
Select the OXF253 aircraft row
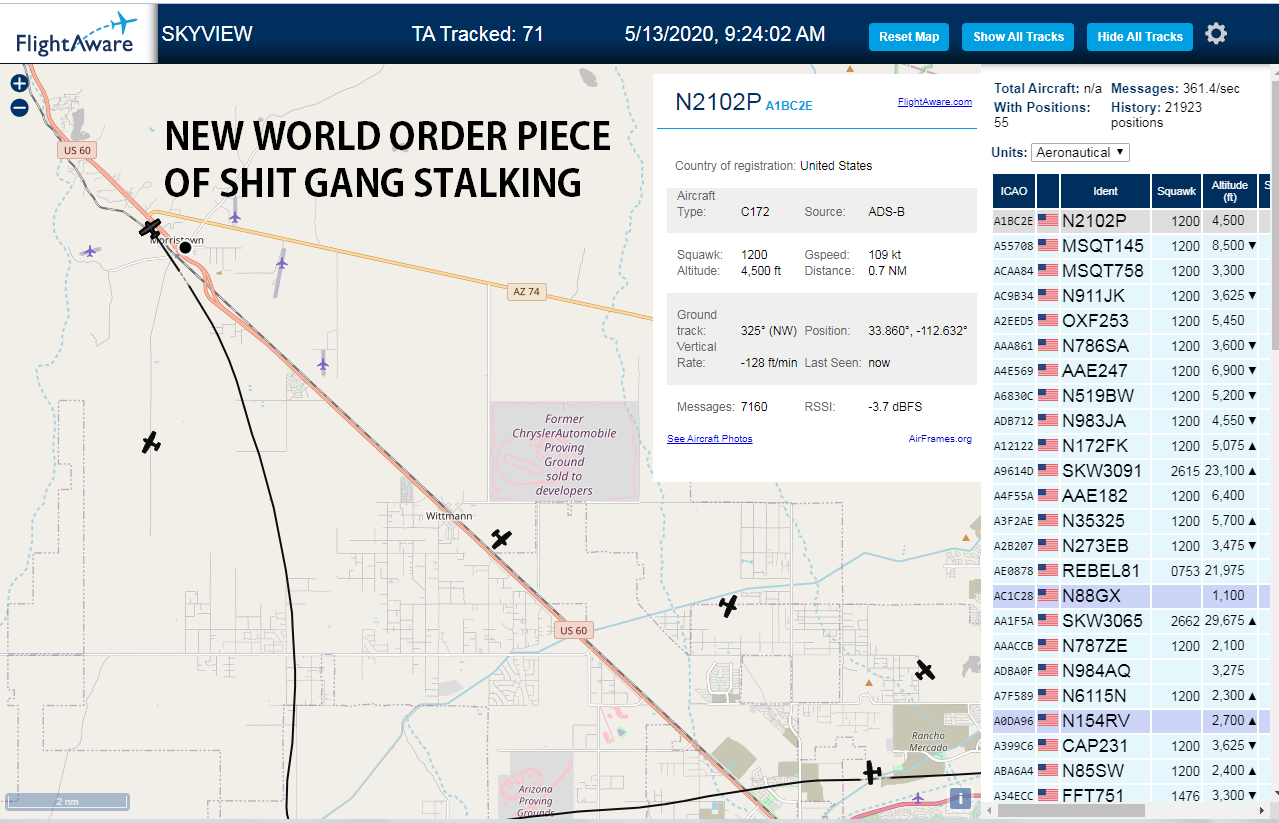[1132, 320]
